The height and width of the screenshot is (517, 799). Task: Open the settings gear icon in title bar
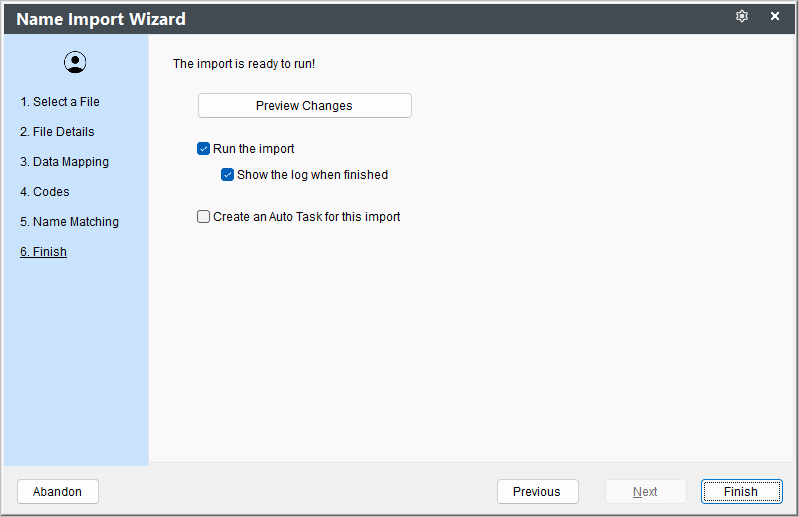coord(741,16)
